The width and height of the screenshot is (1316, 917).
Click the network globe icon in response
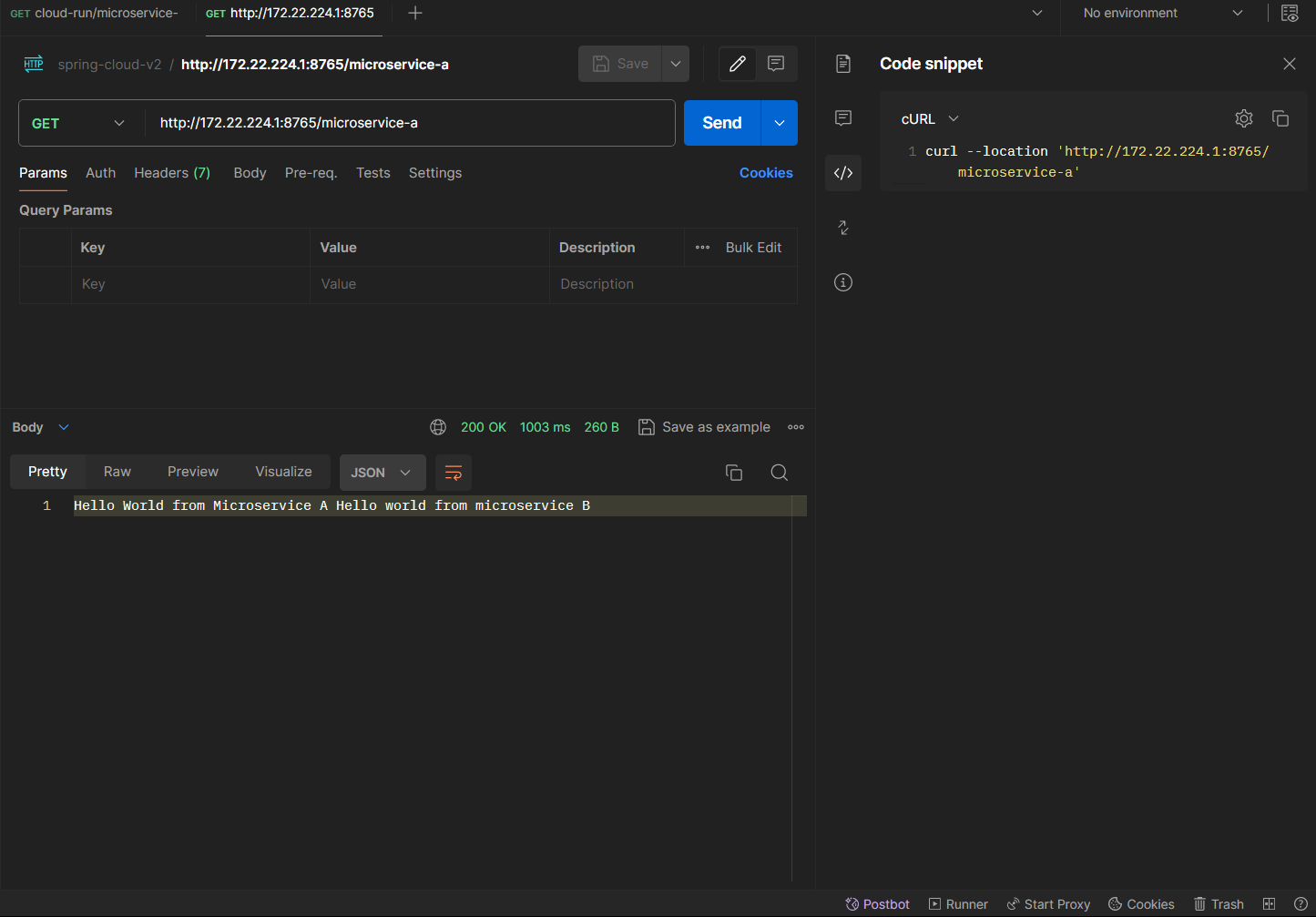coord(438,427)
